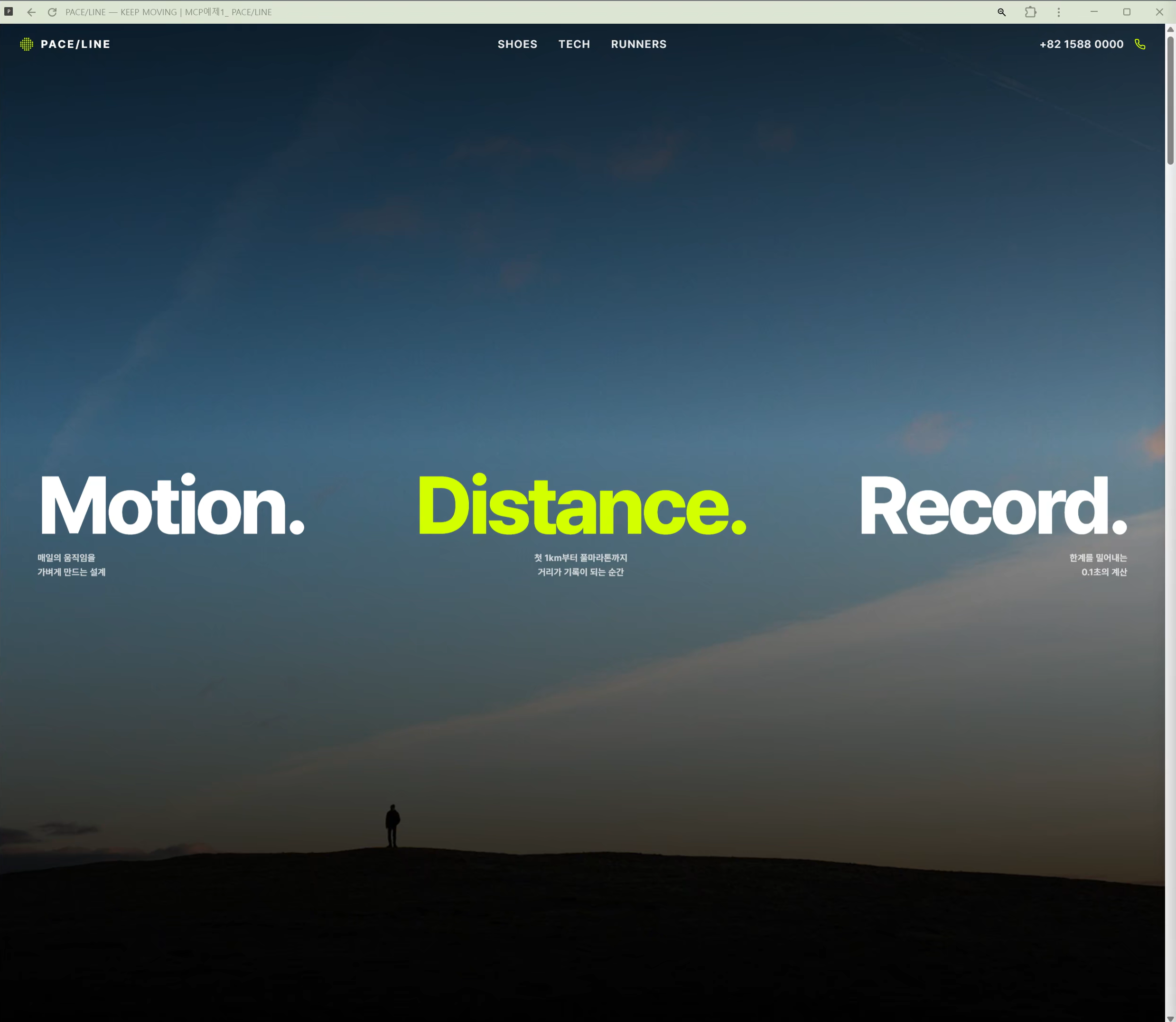Call the +82 1588 0000 phone link
The height and width of the screenshot is (1022, 1176).
click(1082, 45)
